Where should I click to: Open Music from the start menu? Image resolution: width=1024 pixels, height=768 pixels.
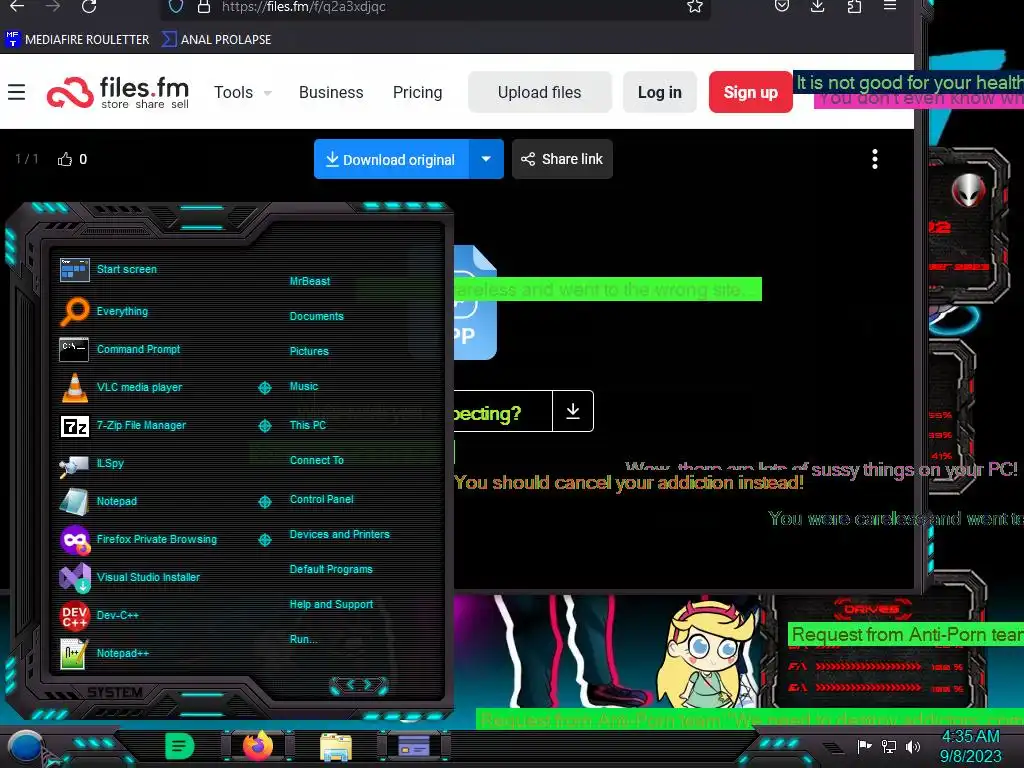click(304, 386)
